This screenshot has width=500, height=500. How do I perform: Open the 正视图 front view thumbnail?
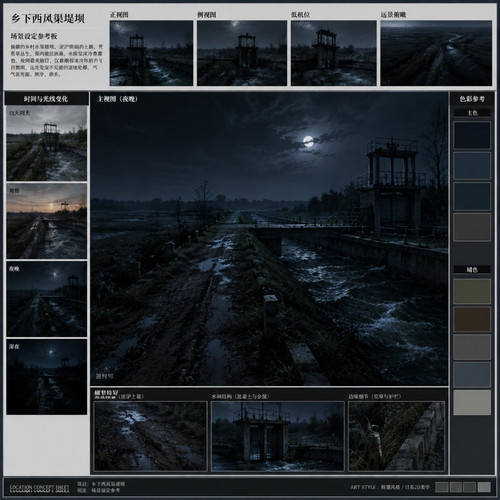click(151, 53)
